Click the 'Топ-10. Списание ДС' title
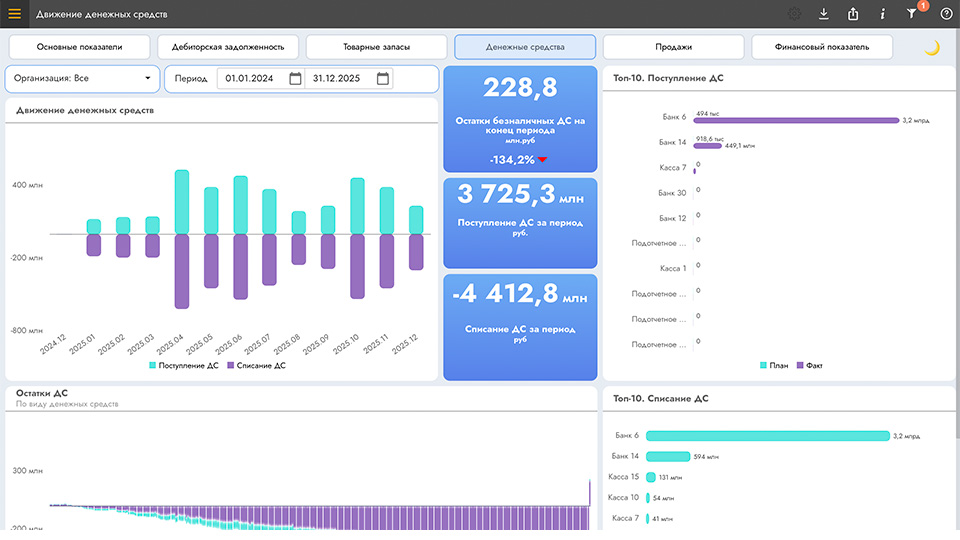Viewport: 960px width, 540px height. pos(661,399)
